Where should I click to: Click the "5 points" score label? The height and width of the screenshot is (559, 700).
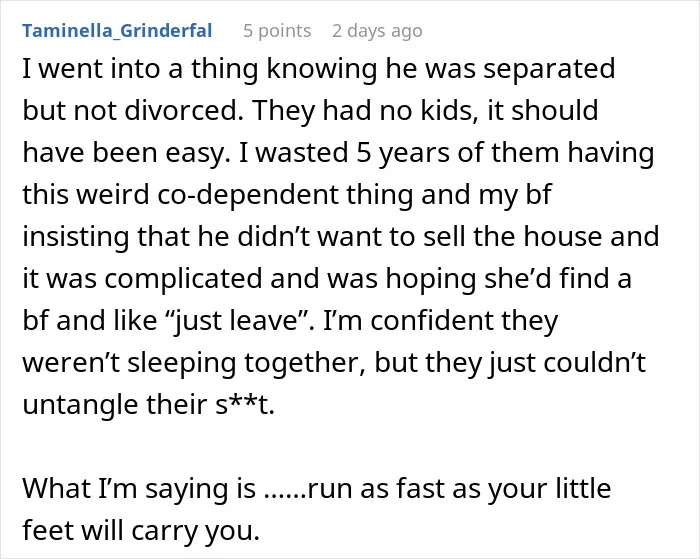click(x=277, y=31)
